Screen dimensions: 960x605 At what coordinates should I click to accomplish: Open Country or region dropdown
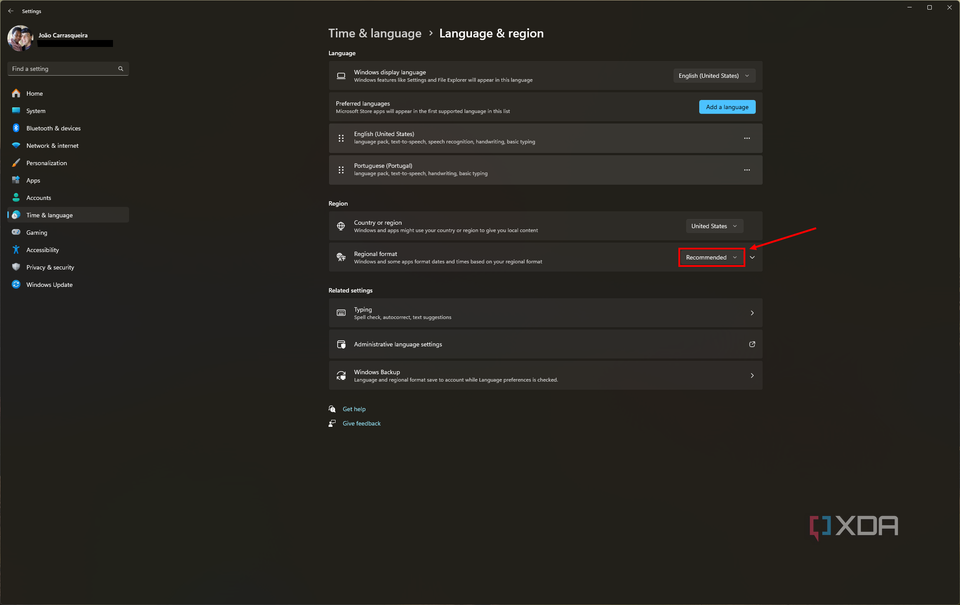pyautogui.click(x=714, y=226)
